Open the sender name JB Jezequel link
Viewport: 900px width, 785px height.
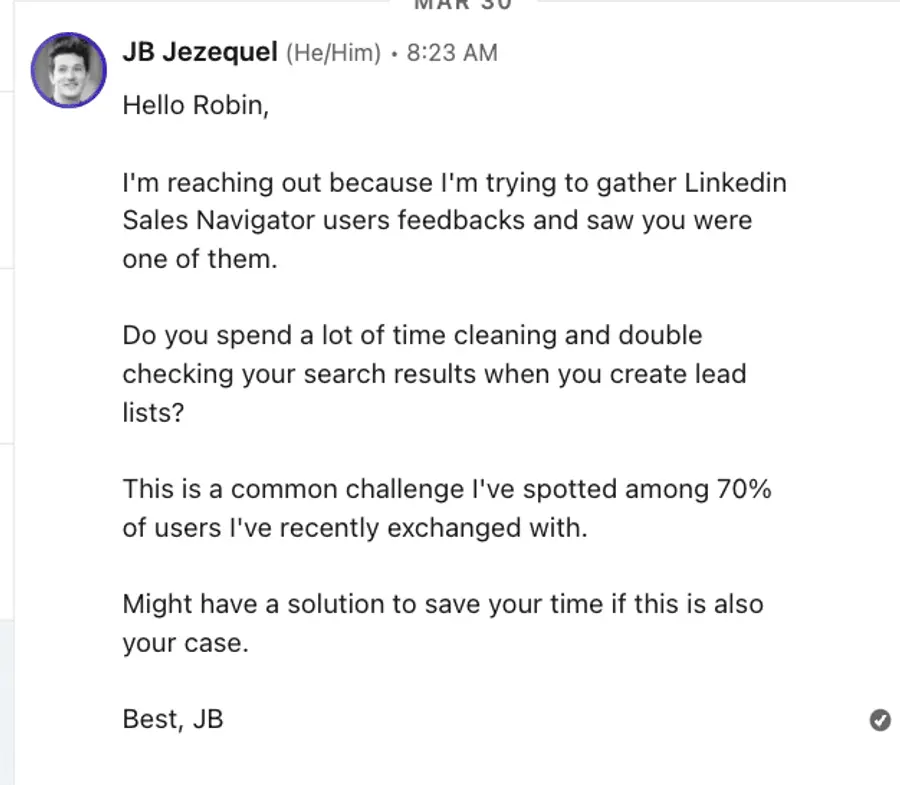pyautogui.click(x=199, y=52)
